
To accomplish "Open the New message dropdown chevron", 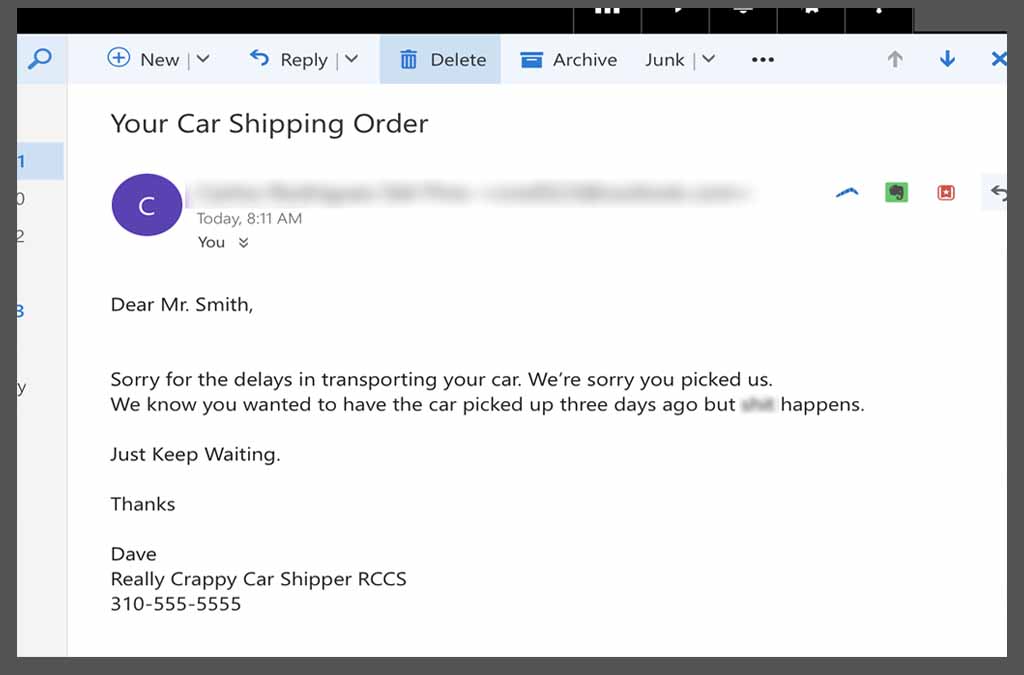I will [203, 59].
